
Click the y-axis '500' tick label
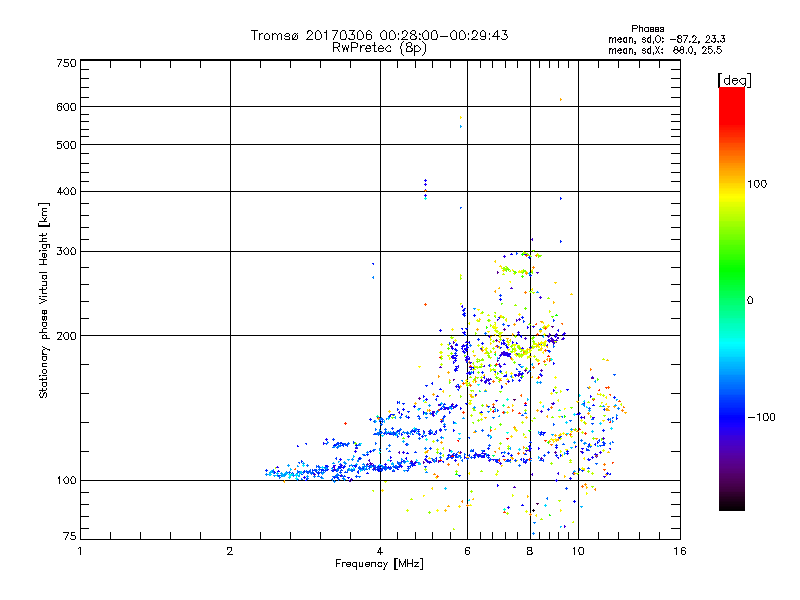pyautogui.click(x=66, y=145)
